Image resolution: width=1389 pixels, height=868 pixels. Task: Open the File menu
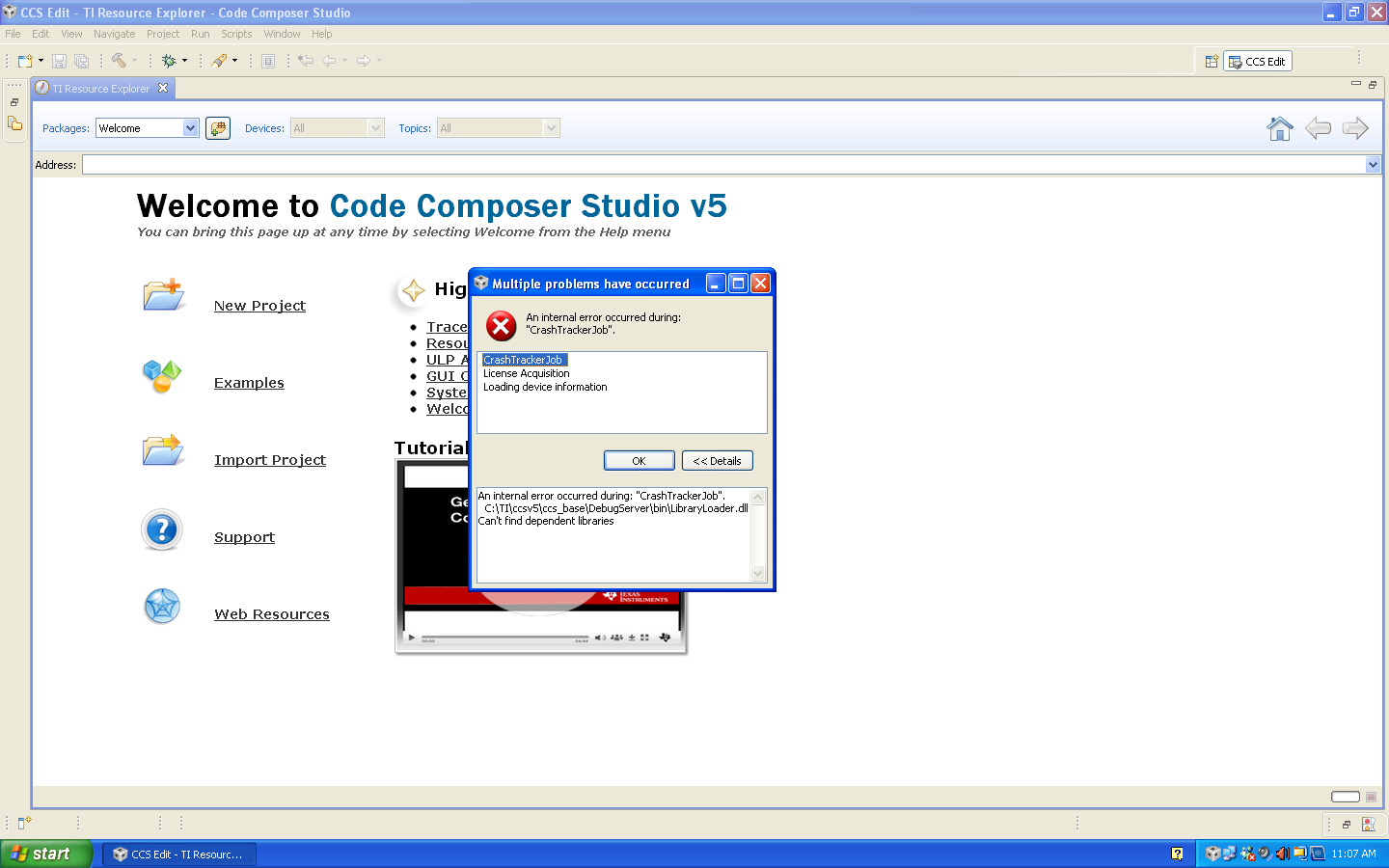tap(13, 34)
